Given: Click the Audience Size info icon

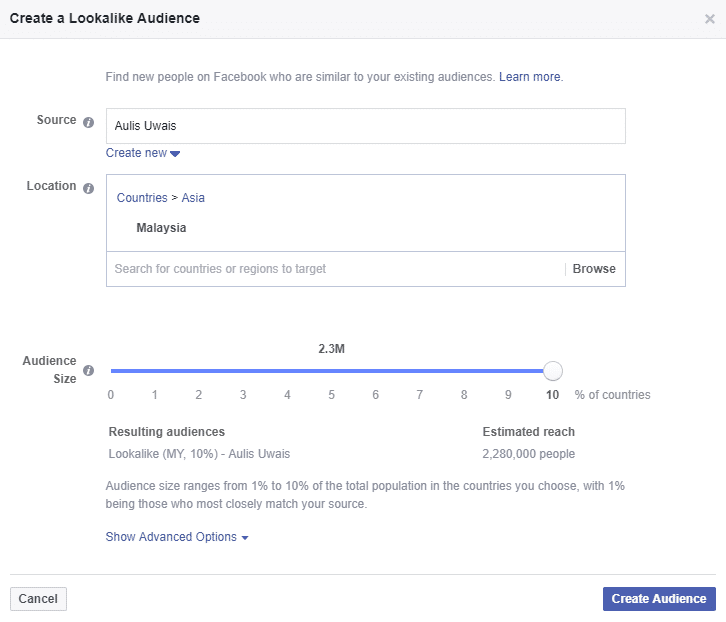Looking at the screenshot, I should pos(88,371).
